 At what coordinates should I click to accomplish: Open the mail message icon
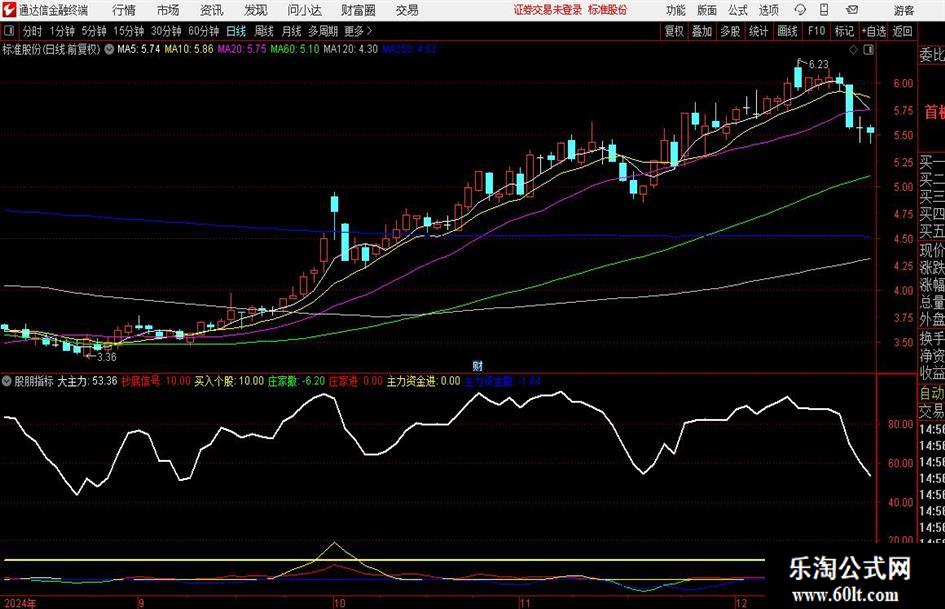point(852,10)
